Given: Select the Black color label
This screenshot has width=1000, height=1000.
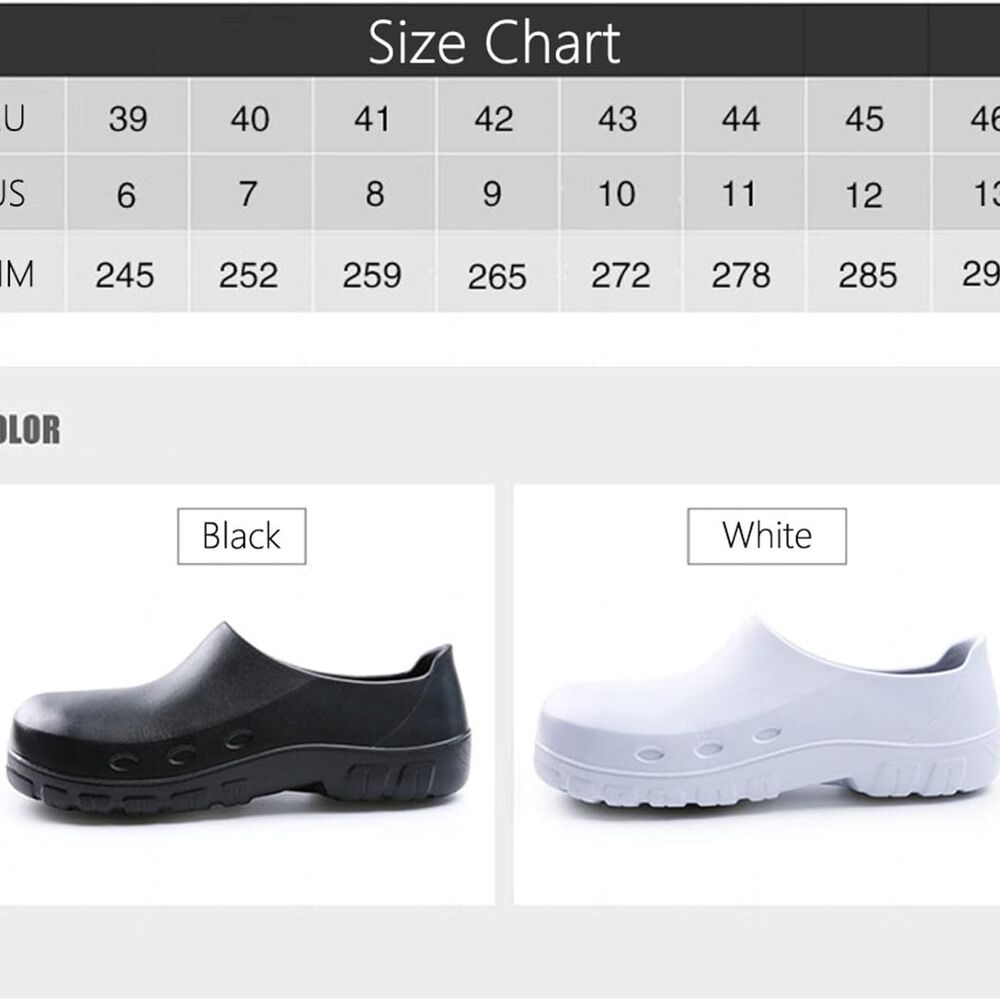Looking at the screenshot, I should coord(241,536).
